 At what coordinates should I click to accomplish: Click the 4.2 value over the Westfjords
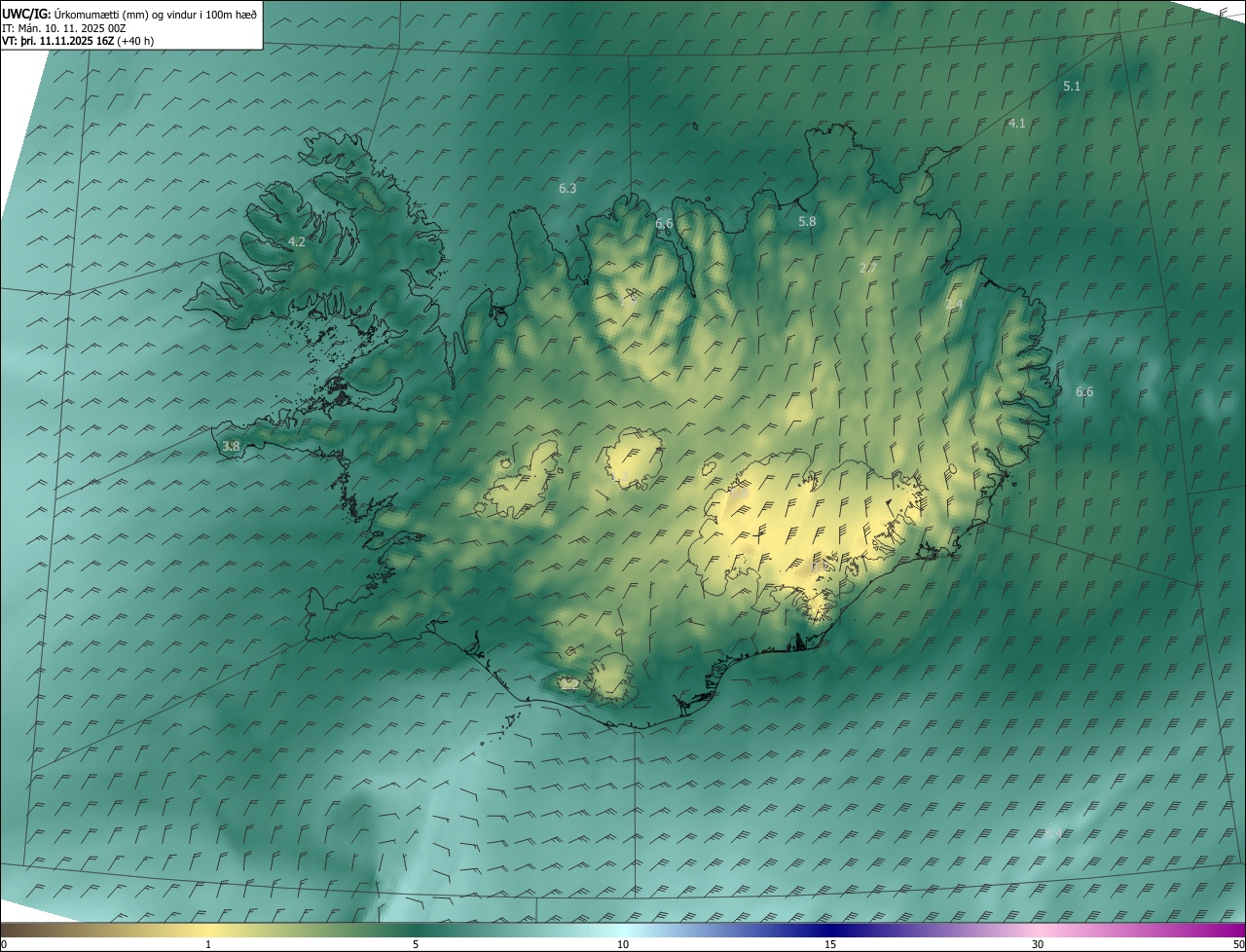click(297, 242)
